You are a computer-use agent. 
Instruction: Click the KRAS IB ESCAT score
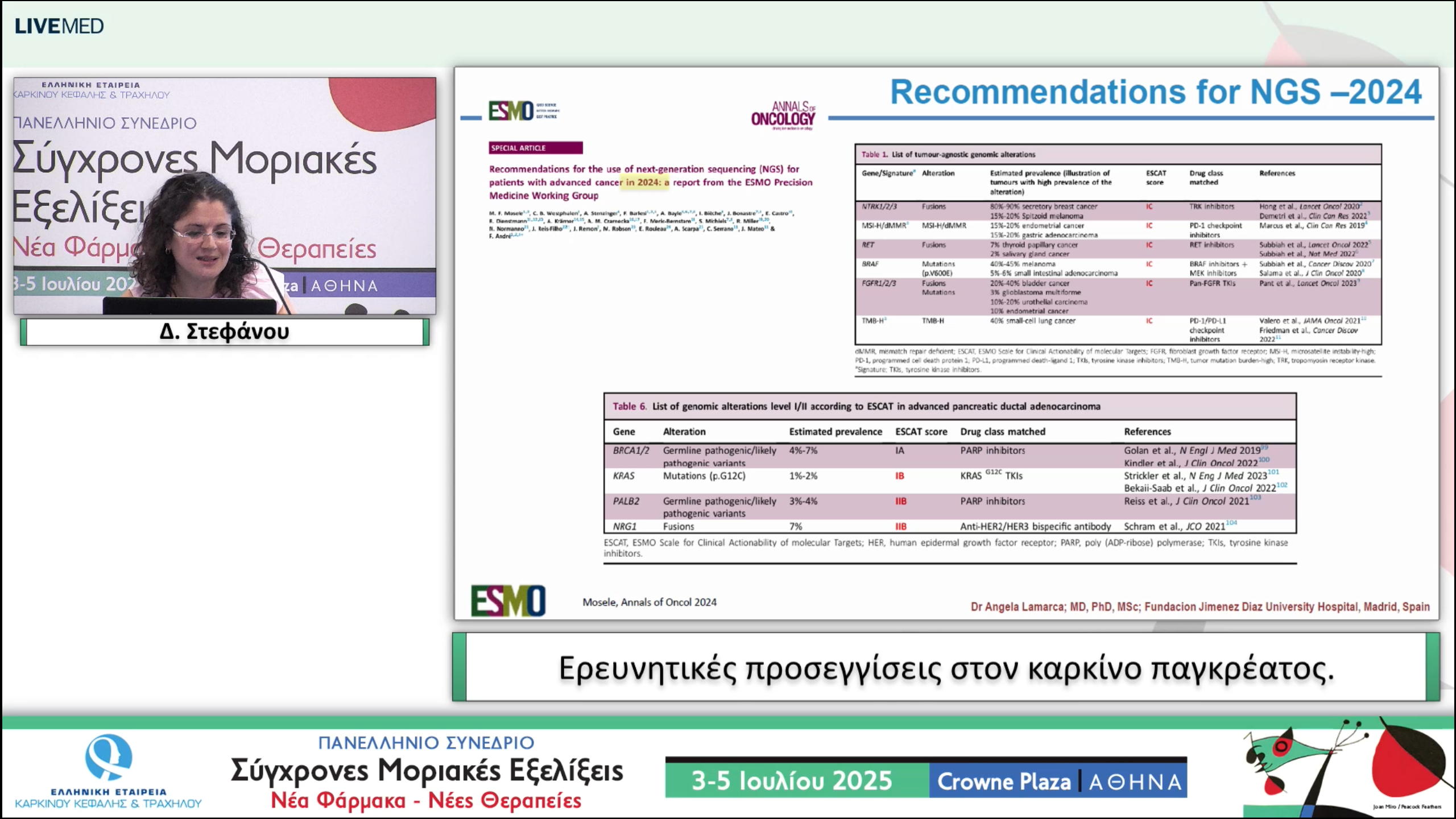pyautogui.click(x=899, y=476)
